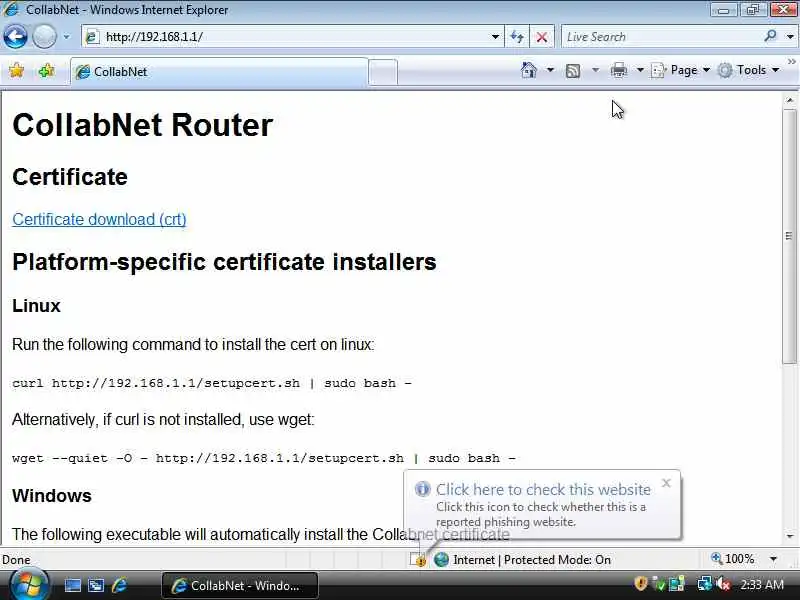Image resolution: width=800 pixels, height=600 pixels.
Task: Click the 100% zoom level button
Action: (x=732, y=559)
